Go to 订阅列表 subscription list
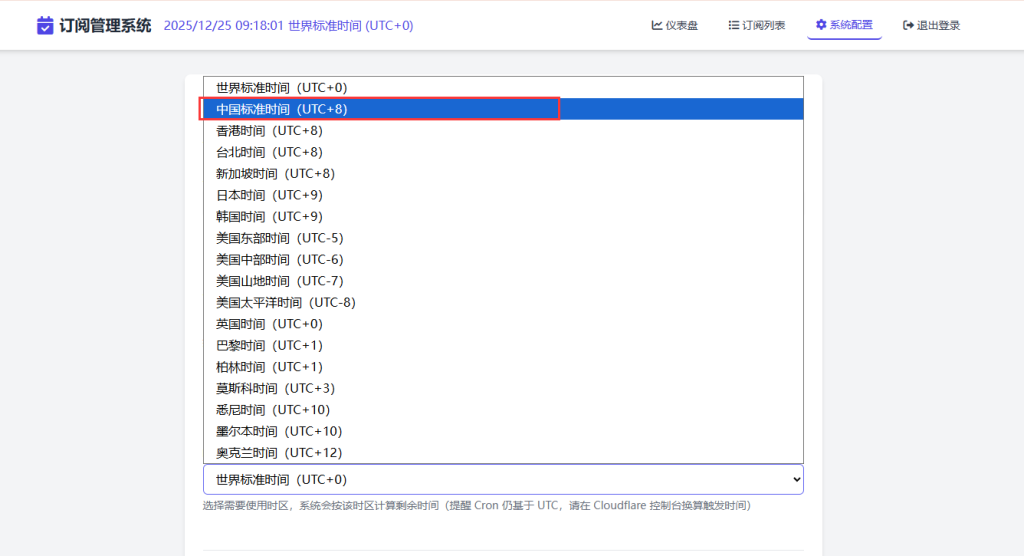Viewport: 1024px width, 556px height. point(757,25)
